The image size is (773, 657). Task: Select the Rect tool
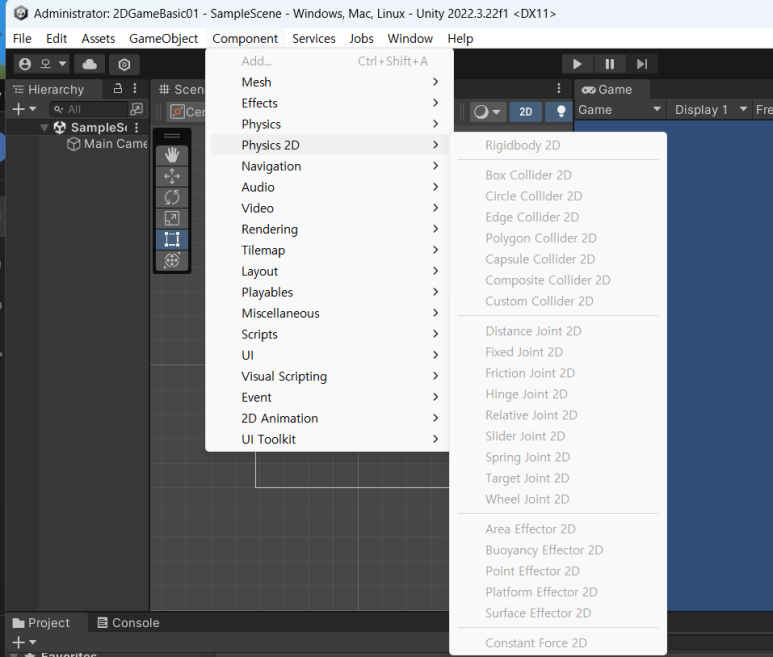click(172, 240)
